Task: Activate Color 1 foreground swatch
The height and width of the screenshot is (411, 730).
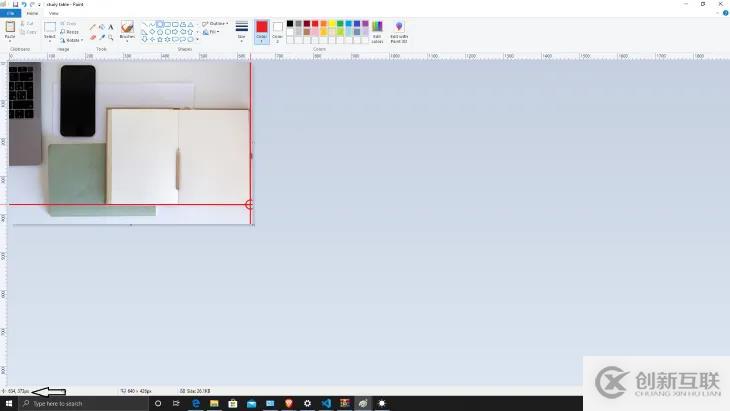Action: point(262,32)
